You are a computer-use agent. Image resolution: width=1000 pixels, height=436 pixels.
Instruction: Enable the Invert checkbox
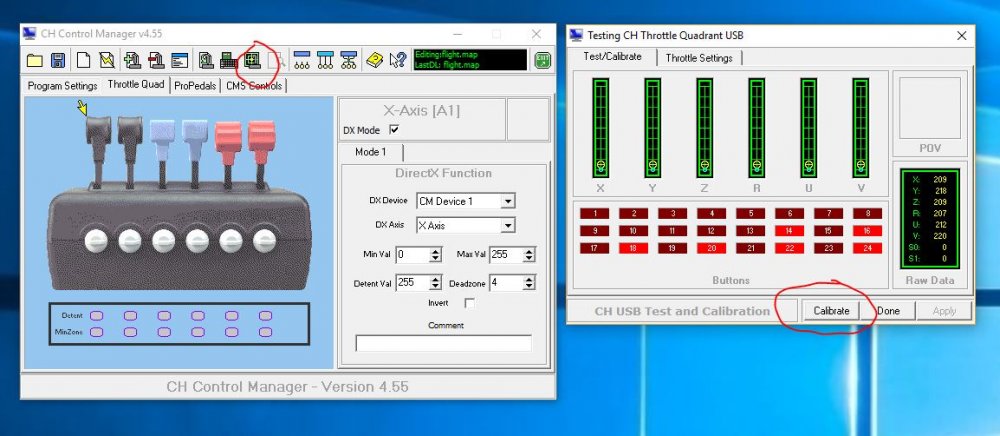pos(469,303)
